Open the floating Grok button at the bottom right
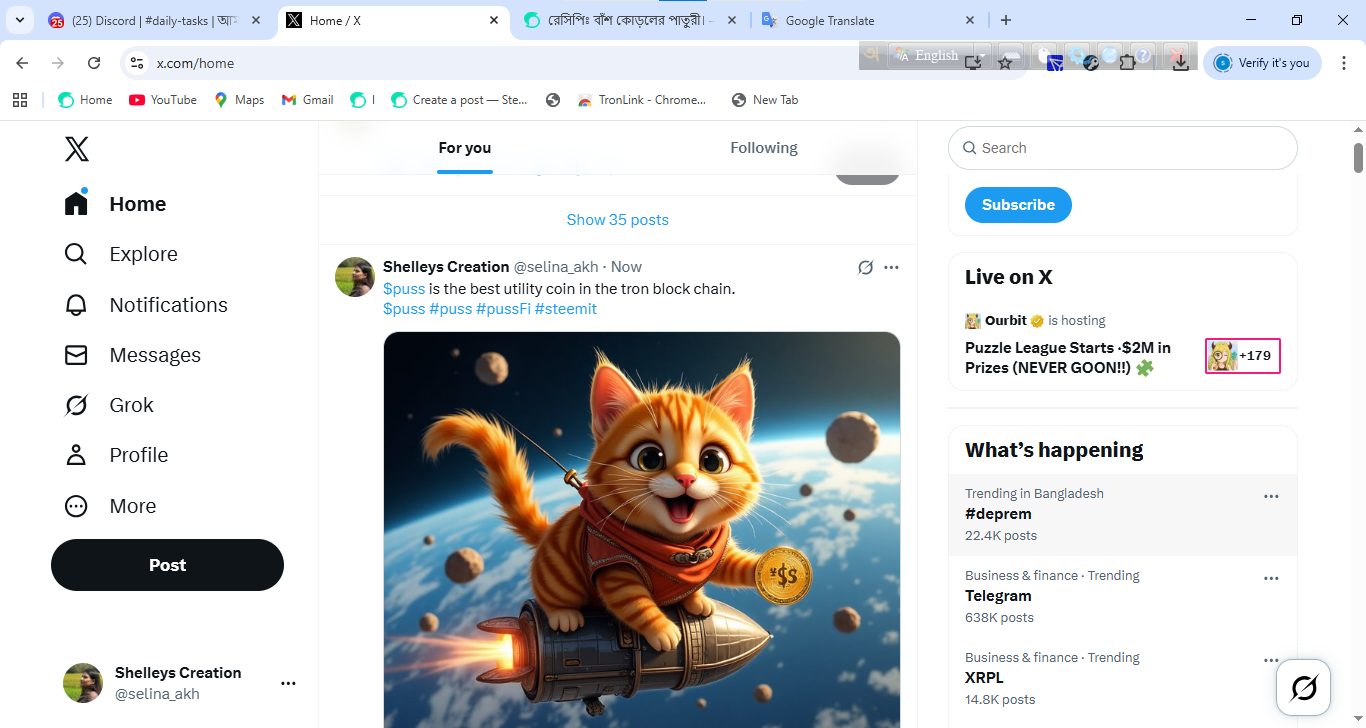The height and width of the screenshot is (728, 1366). point(1304,687)
